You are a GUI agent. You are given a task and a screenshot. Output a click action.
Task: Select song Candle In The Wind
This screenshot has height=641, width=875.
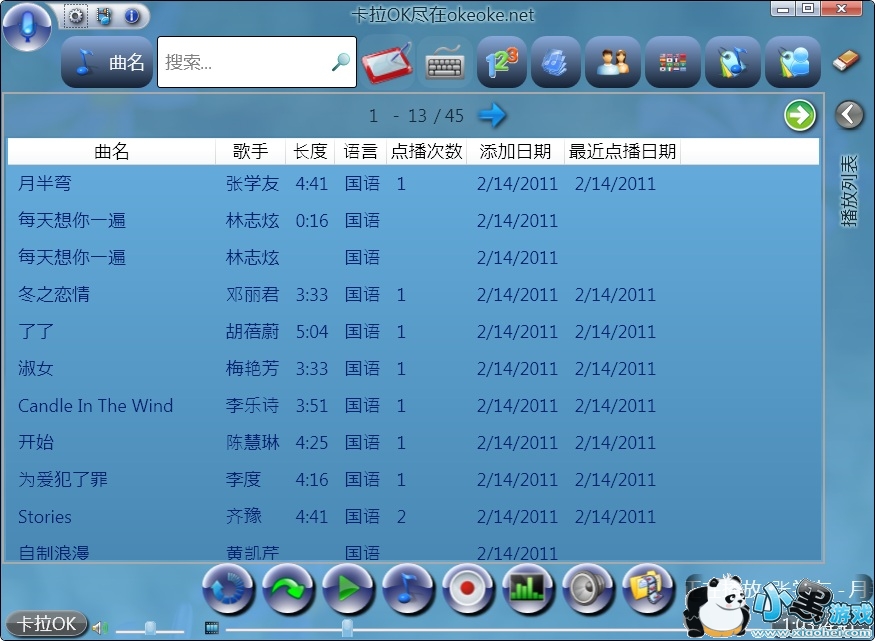(x=95, y=405)
